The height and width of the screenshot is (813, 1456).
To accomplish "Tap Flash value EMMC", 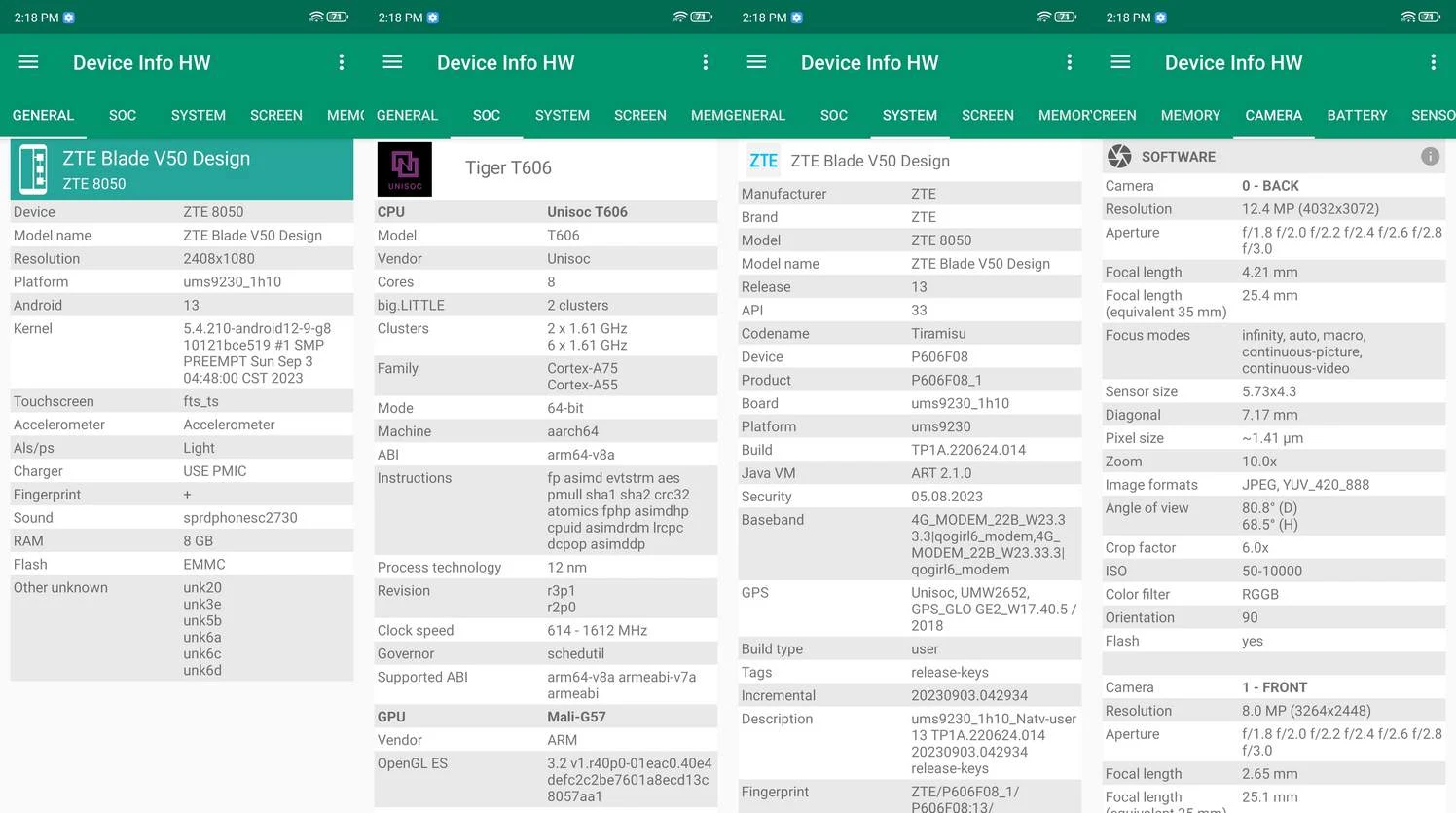I will coord(204,565).
